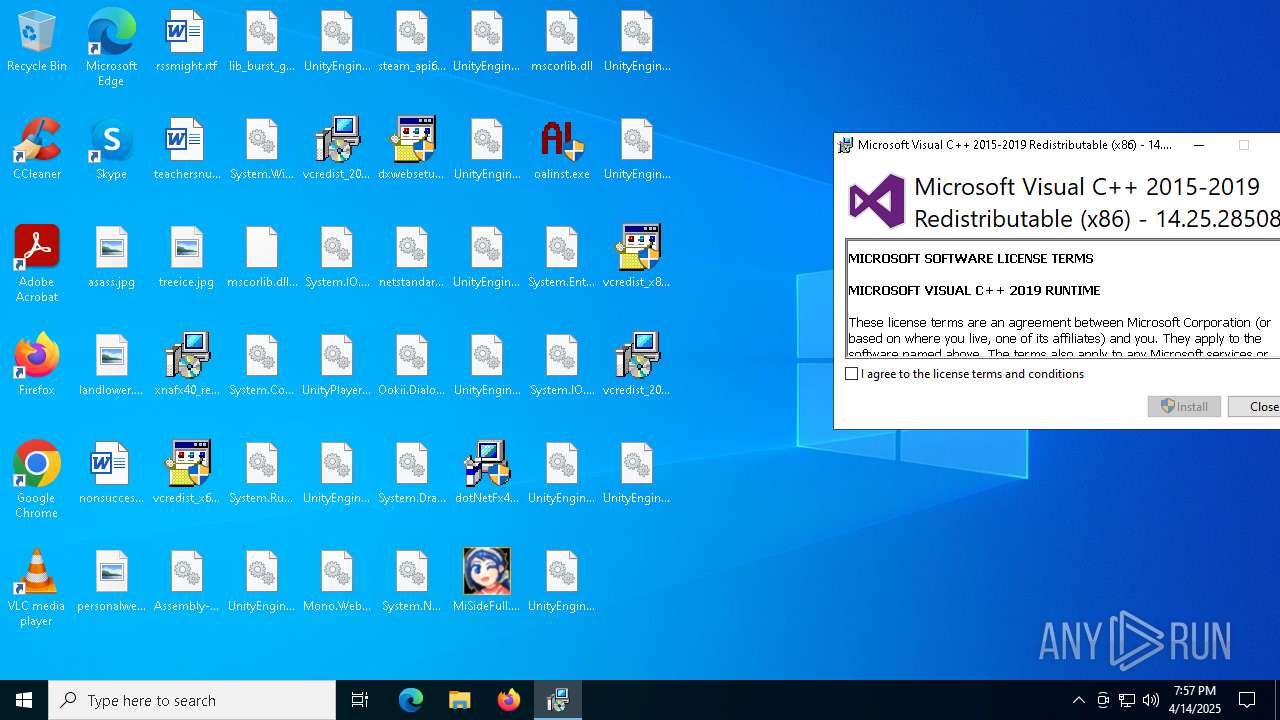The width and height of the screenshot is (1280, 720).
Task: Select the lib_burst_g... file icon
Action: (x=261, y=42)
